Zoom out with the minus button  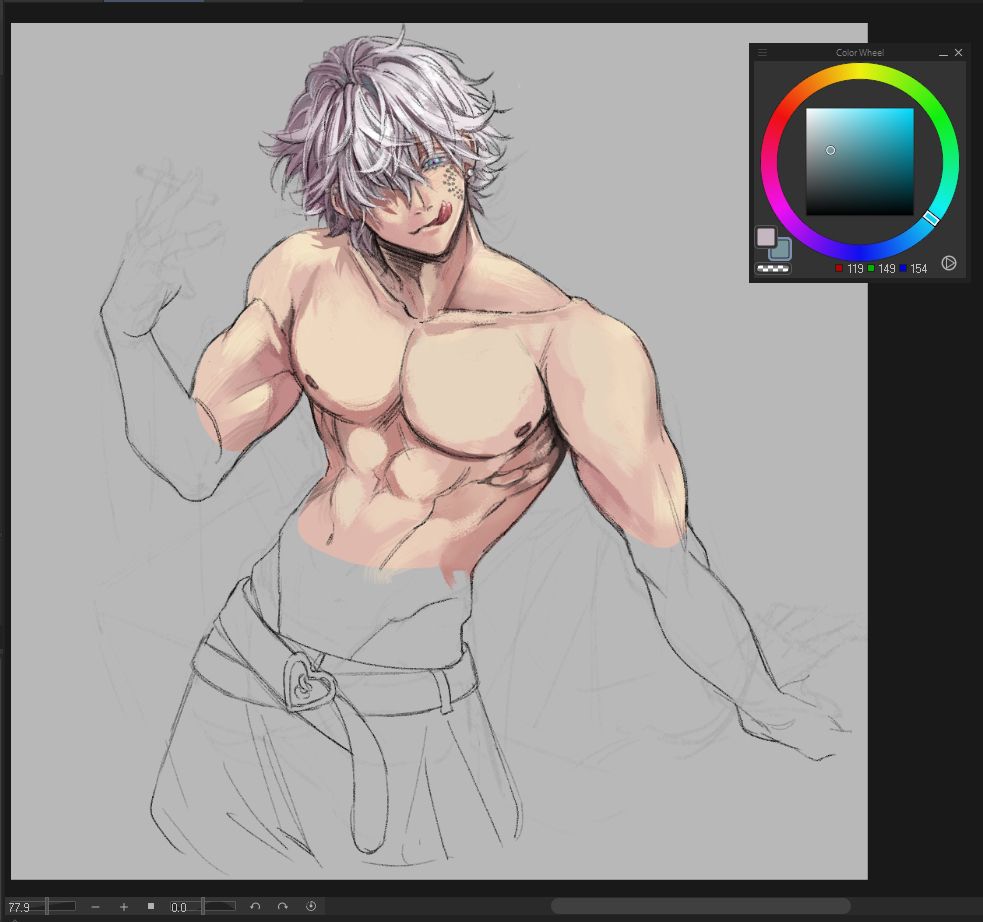point(95,907)
